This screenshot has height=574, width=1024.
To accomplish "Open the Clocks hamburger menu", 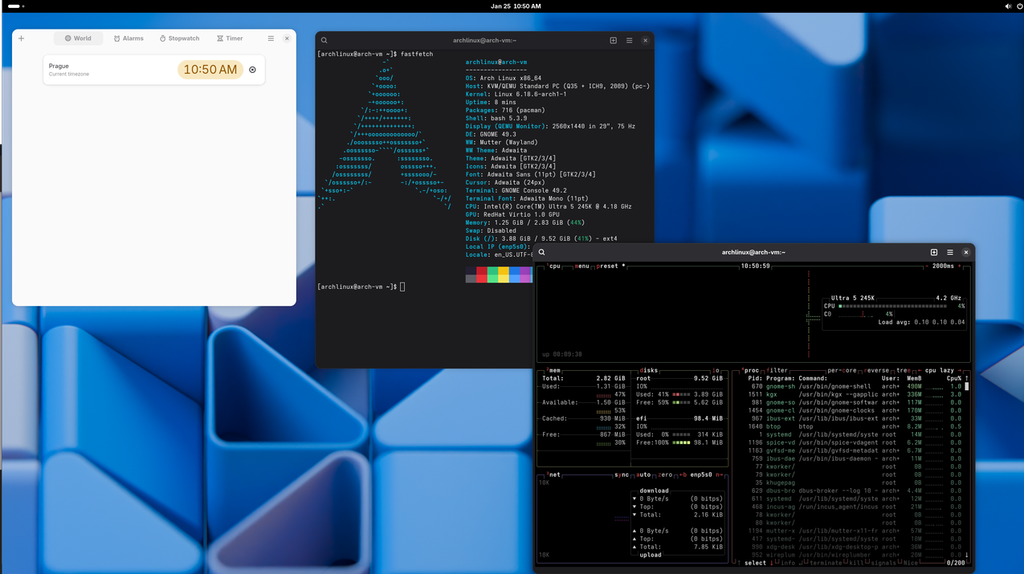I will [271, 39].
